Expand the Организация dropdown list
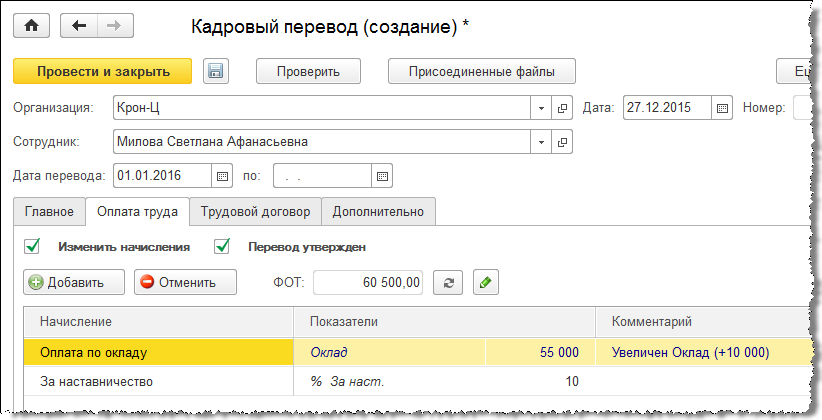This screenshot has width=822, height=420. 541,108
